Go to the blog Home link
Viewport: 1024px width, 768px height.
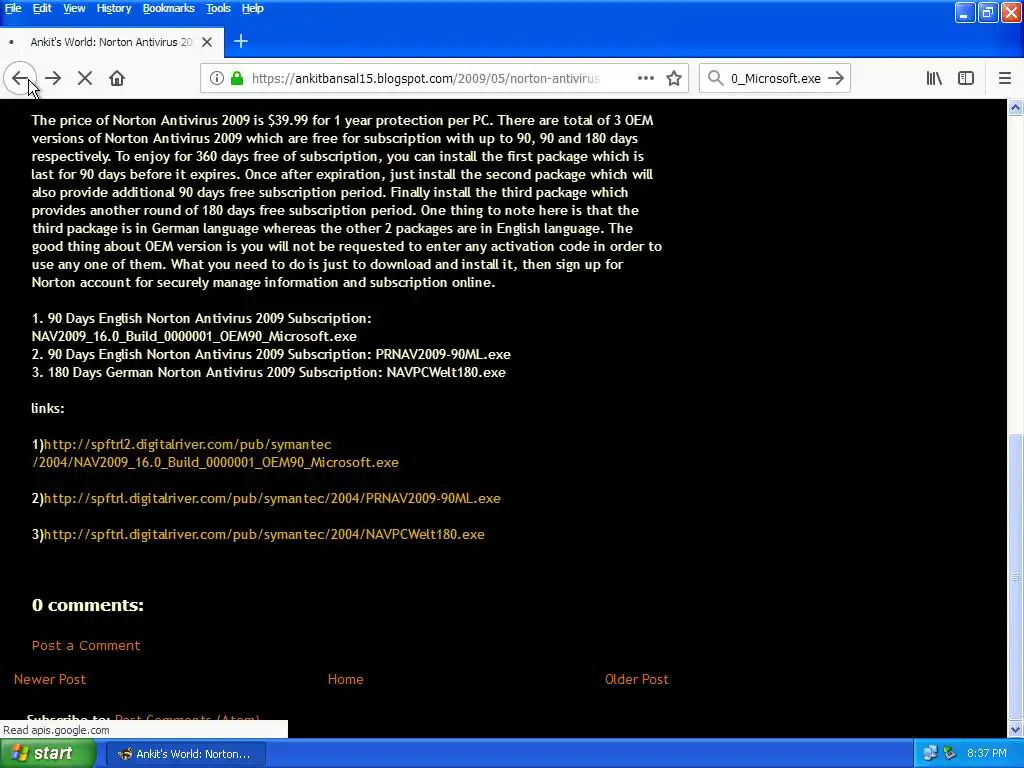[x=345, y=679]
